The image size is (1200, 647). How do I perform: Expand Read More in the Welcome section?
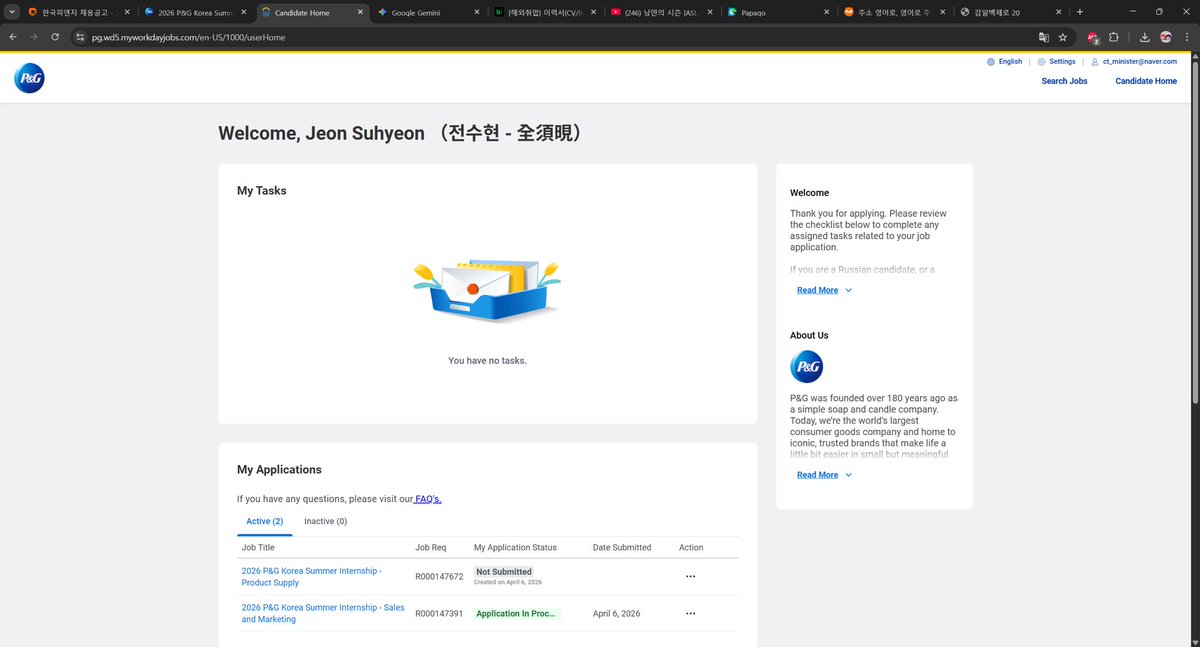tap(825, 290)
